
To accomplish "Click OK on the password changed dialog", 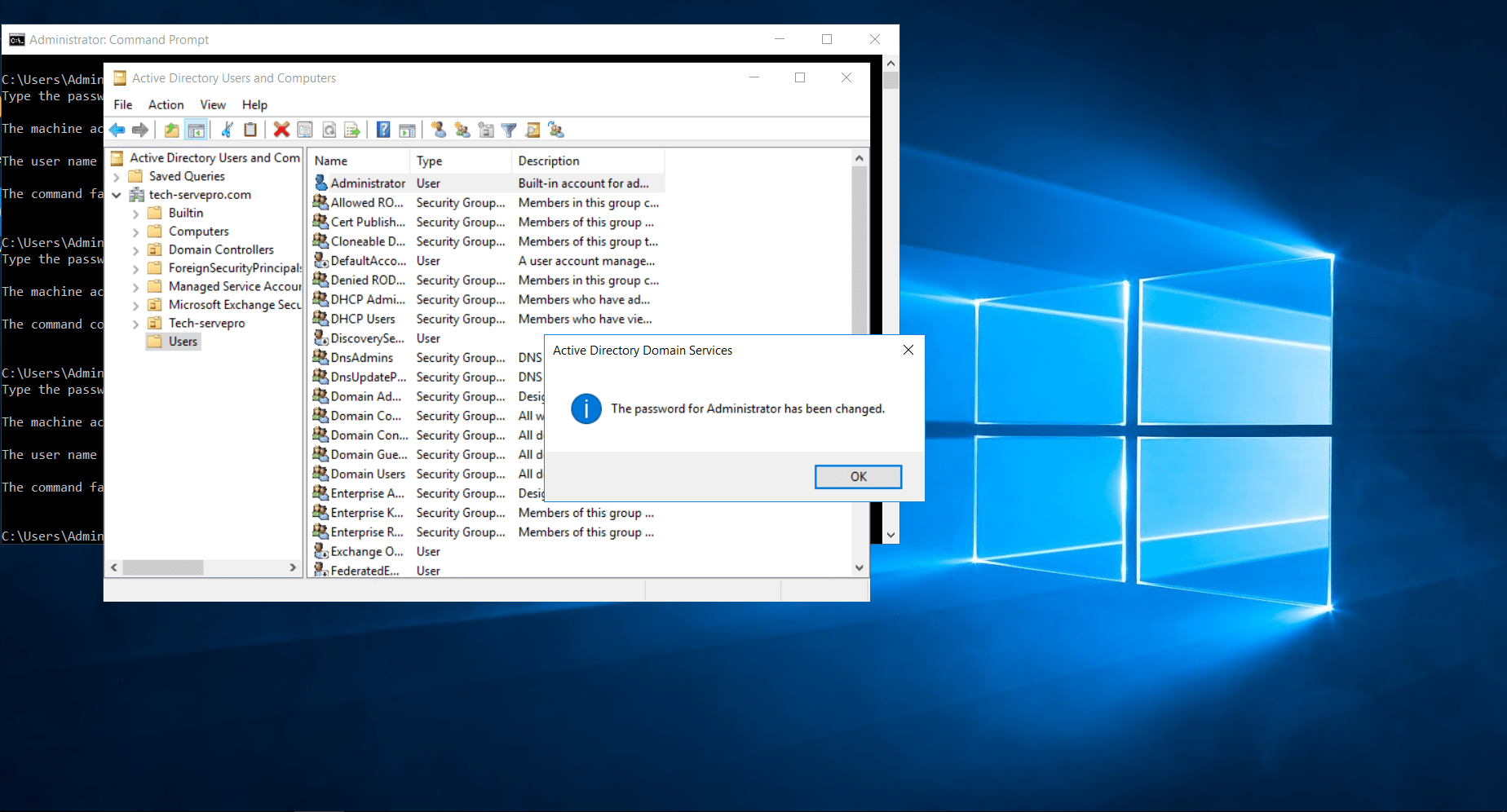I will click(x=857, y=476).
